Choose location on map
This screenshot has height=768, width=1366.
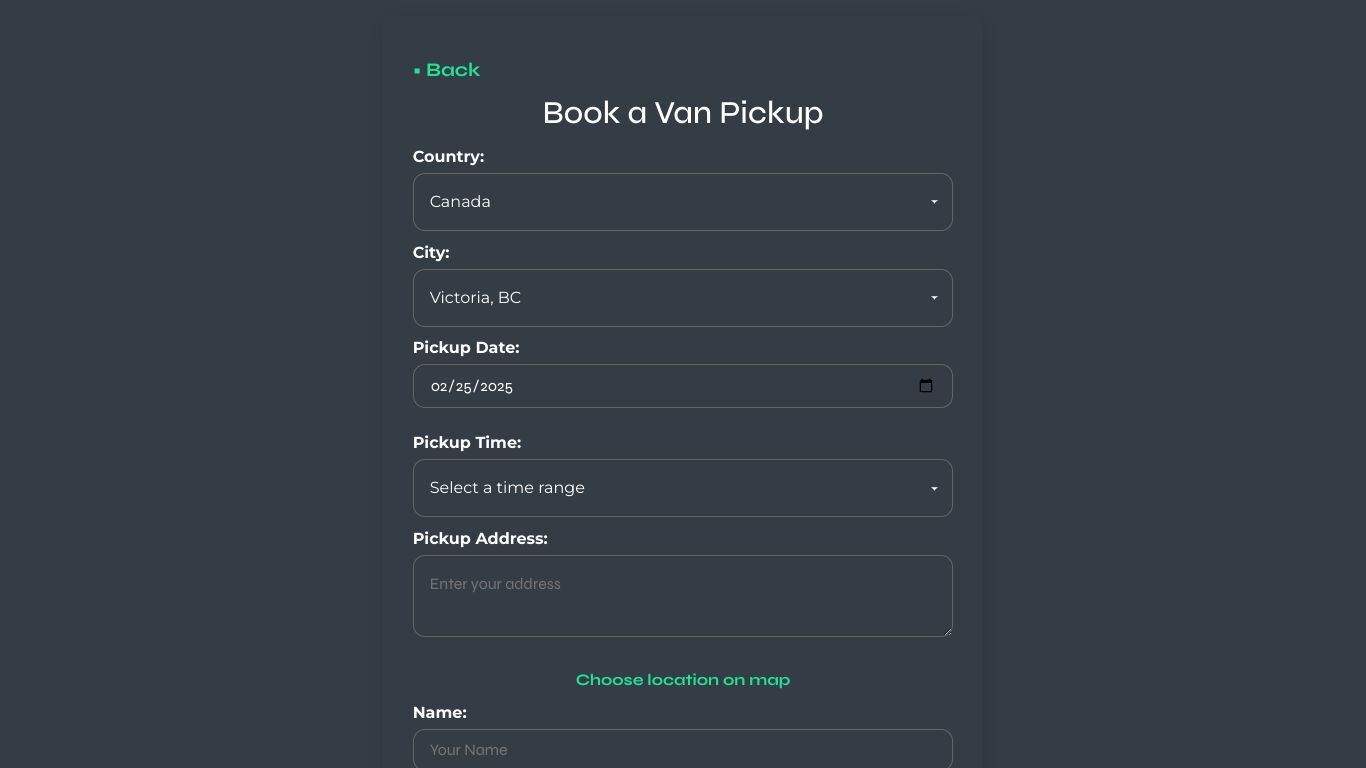(683, 680)
